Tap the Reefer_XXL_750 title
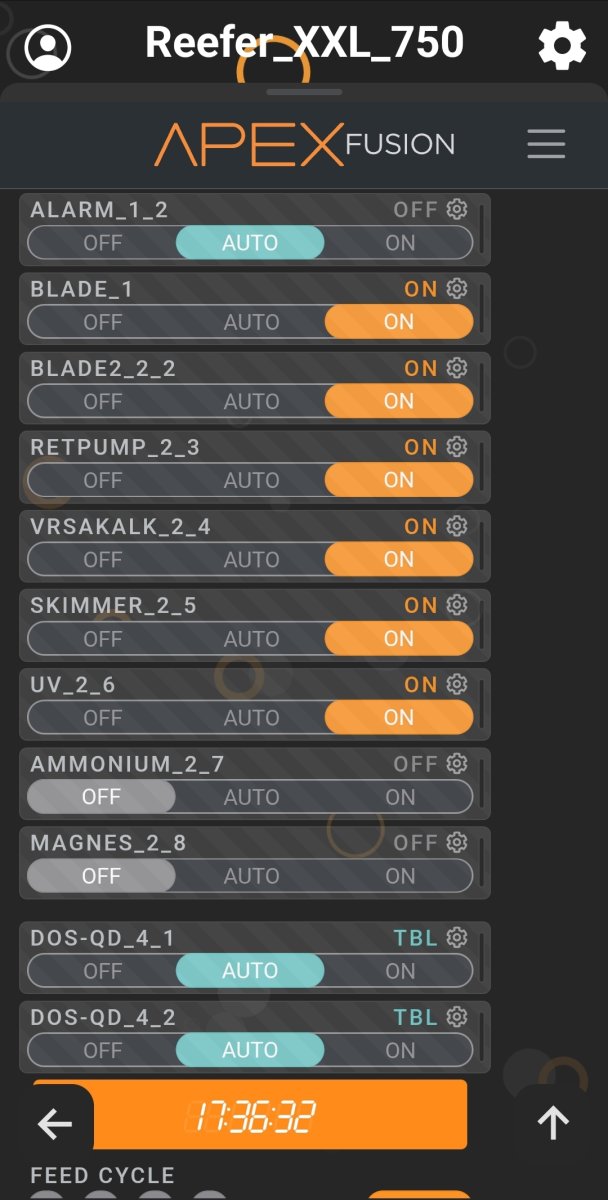 point(304,43)
